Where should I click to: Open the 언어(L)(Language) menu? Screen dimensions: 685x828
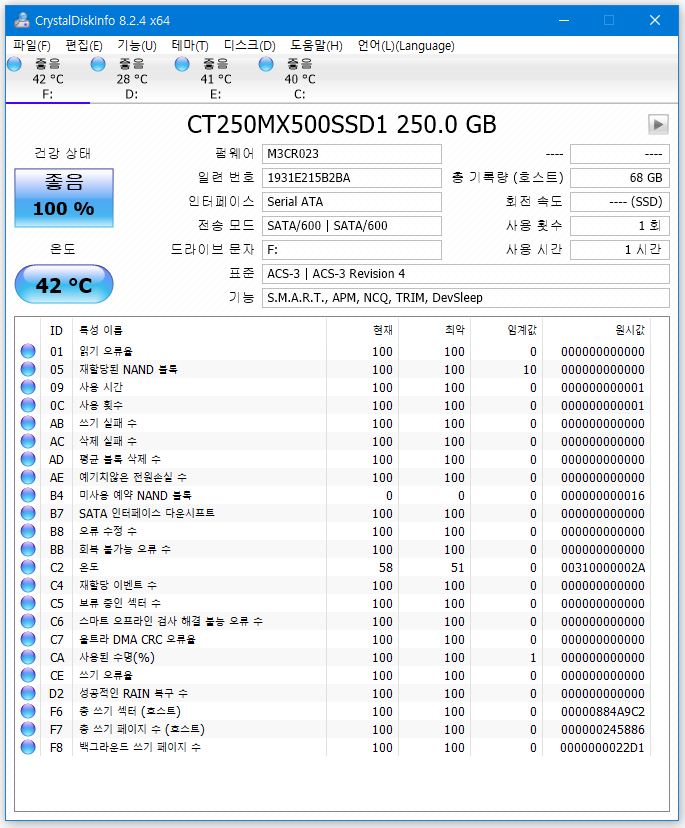406,46
